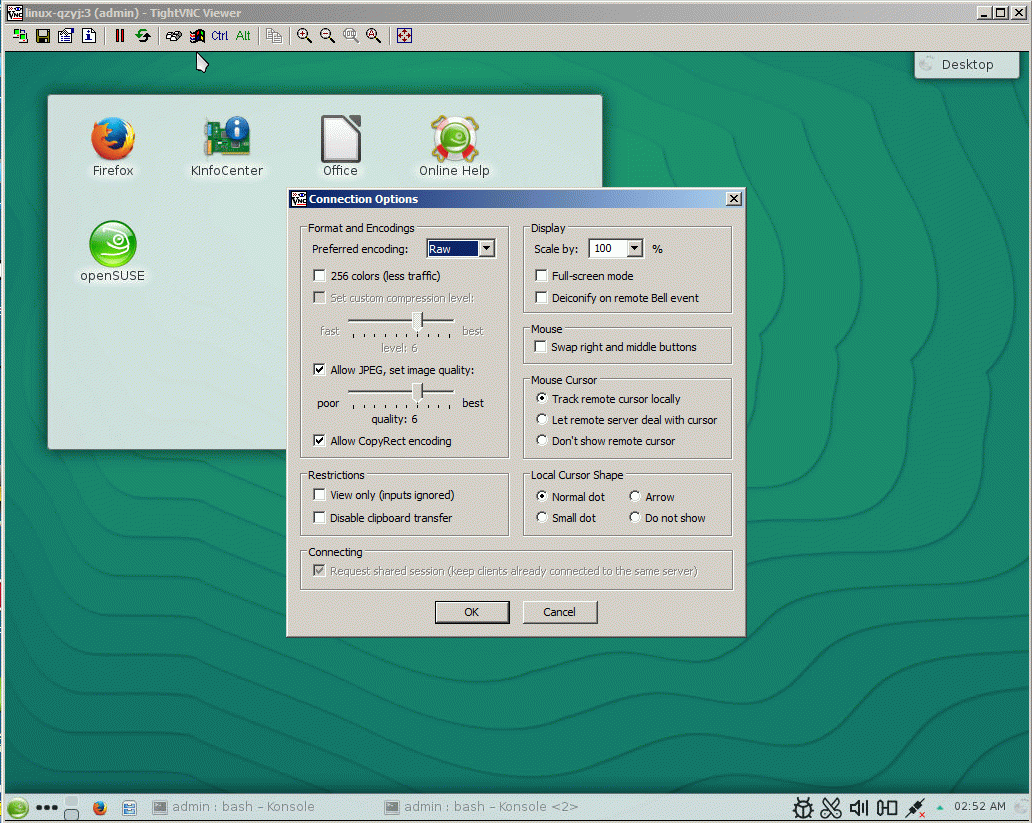Click the network plug tray icon
This screenshot has width=1032, height=823.
(916, 807)
